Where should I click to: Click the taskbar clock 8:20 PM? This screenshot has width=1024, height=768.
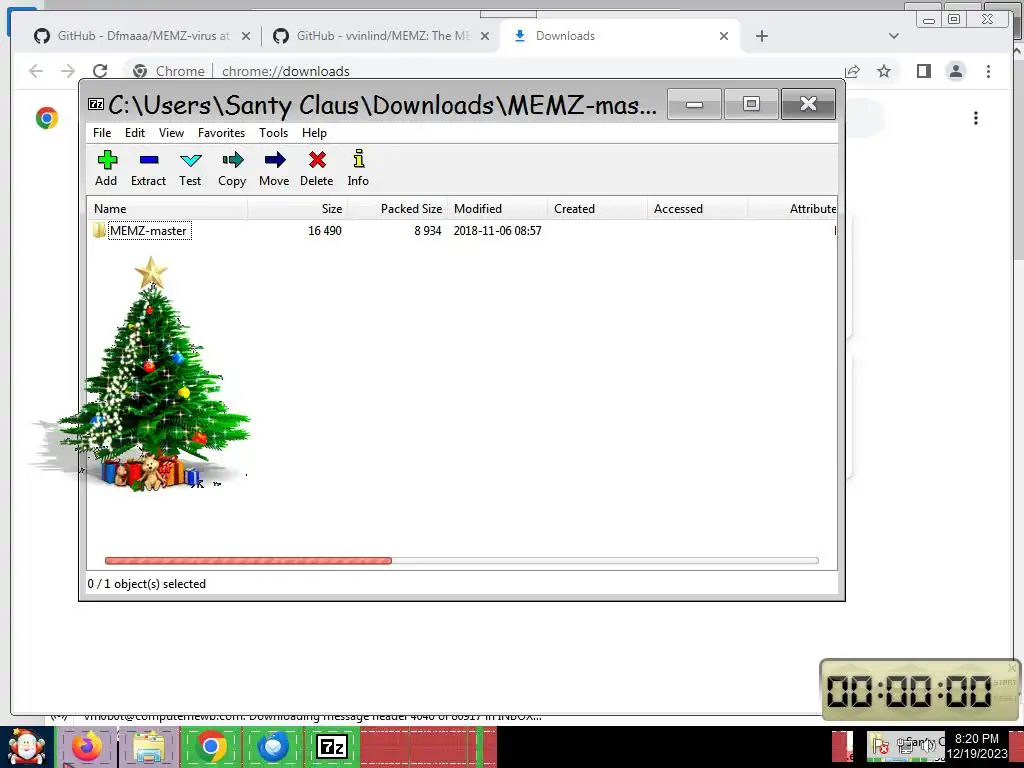pos(977,746)
